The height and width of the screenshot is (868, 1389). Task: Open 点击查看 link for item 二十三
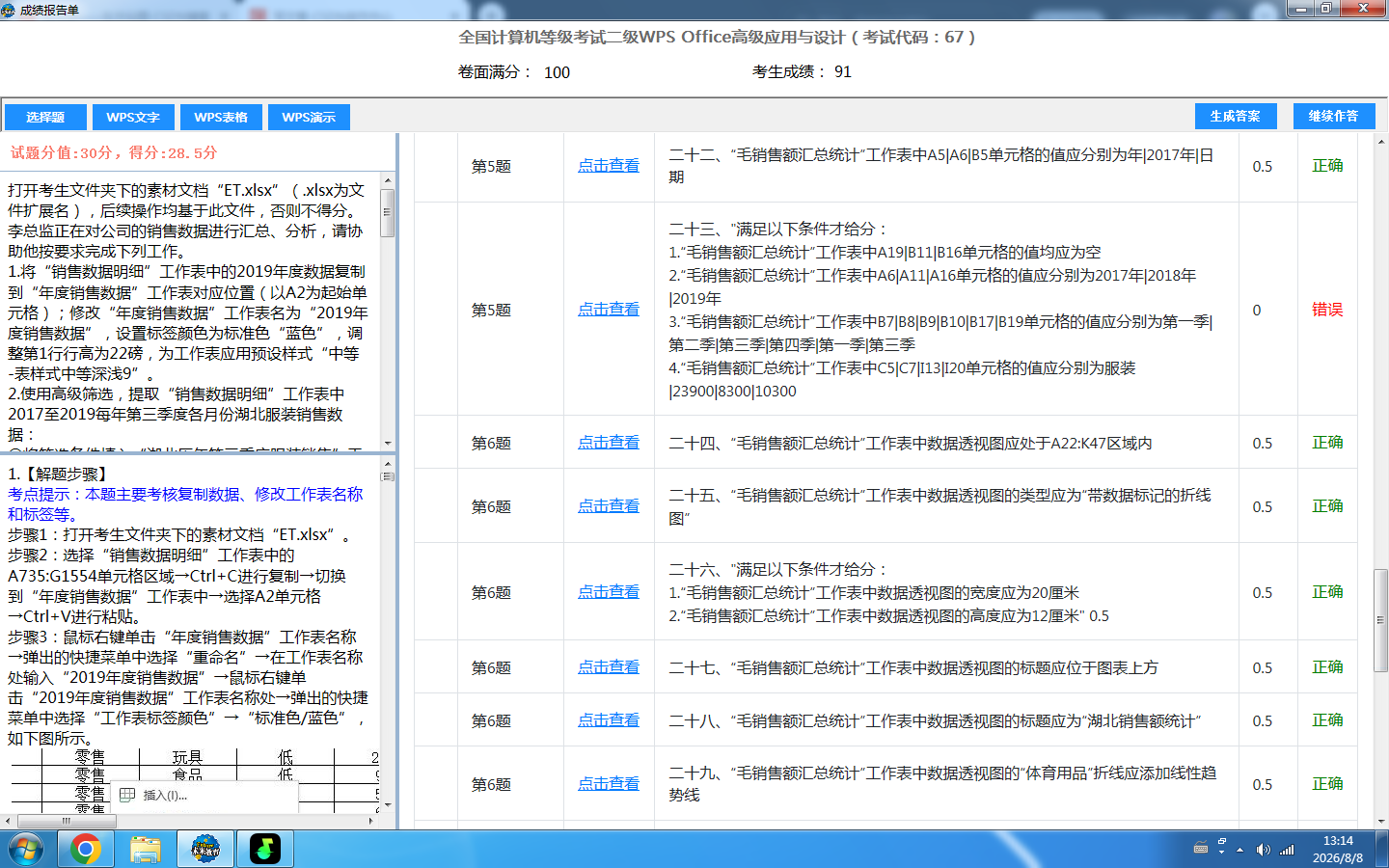pos(608,310)
